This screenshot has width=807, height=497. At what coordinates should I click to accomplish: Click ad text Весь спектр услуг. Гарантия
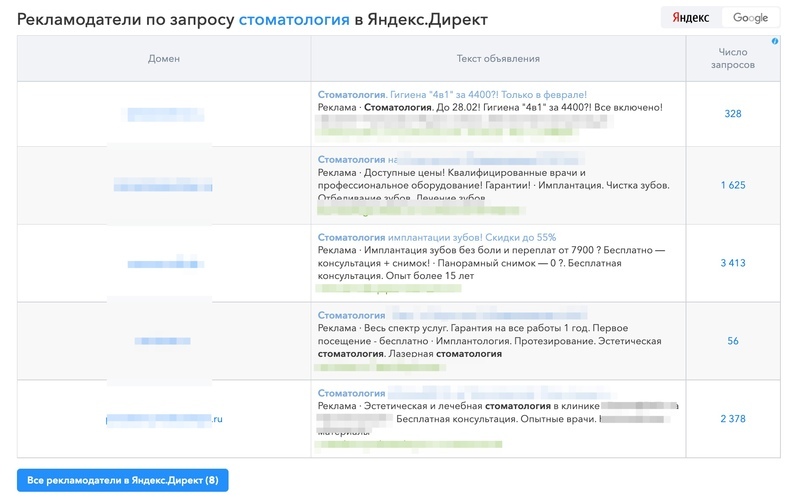[x=489, y=341]
